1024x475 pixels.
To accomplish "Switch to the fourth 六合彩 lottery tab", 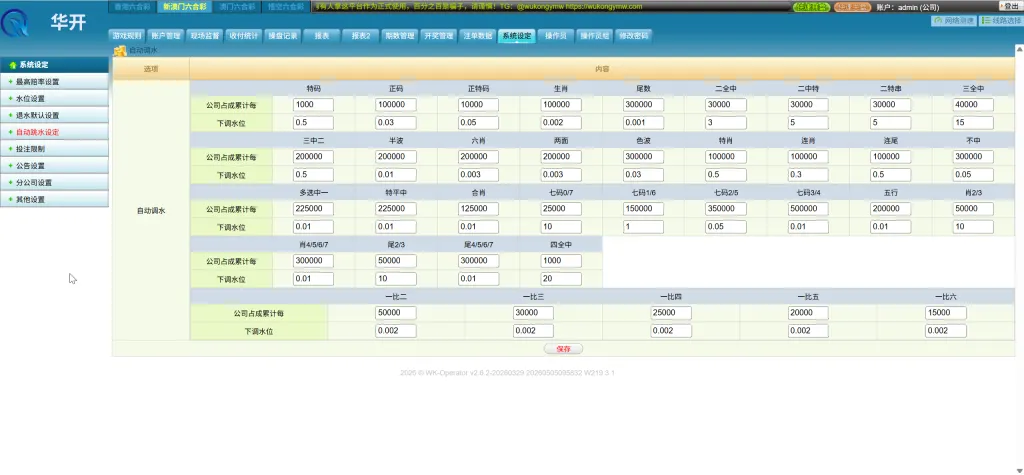I will [287, 7].
